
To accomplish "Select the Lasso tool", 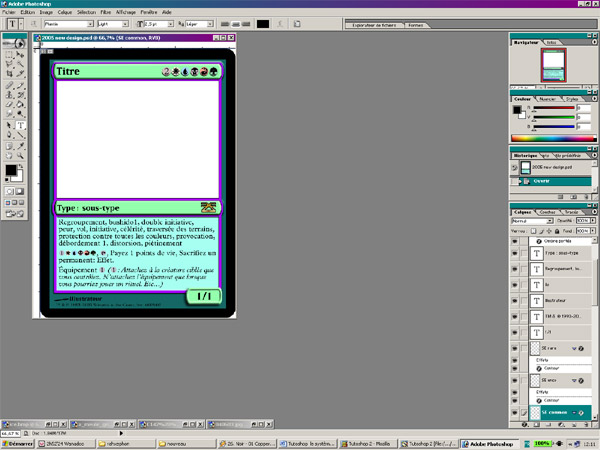I will [9, 64].
